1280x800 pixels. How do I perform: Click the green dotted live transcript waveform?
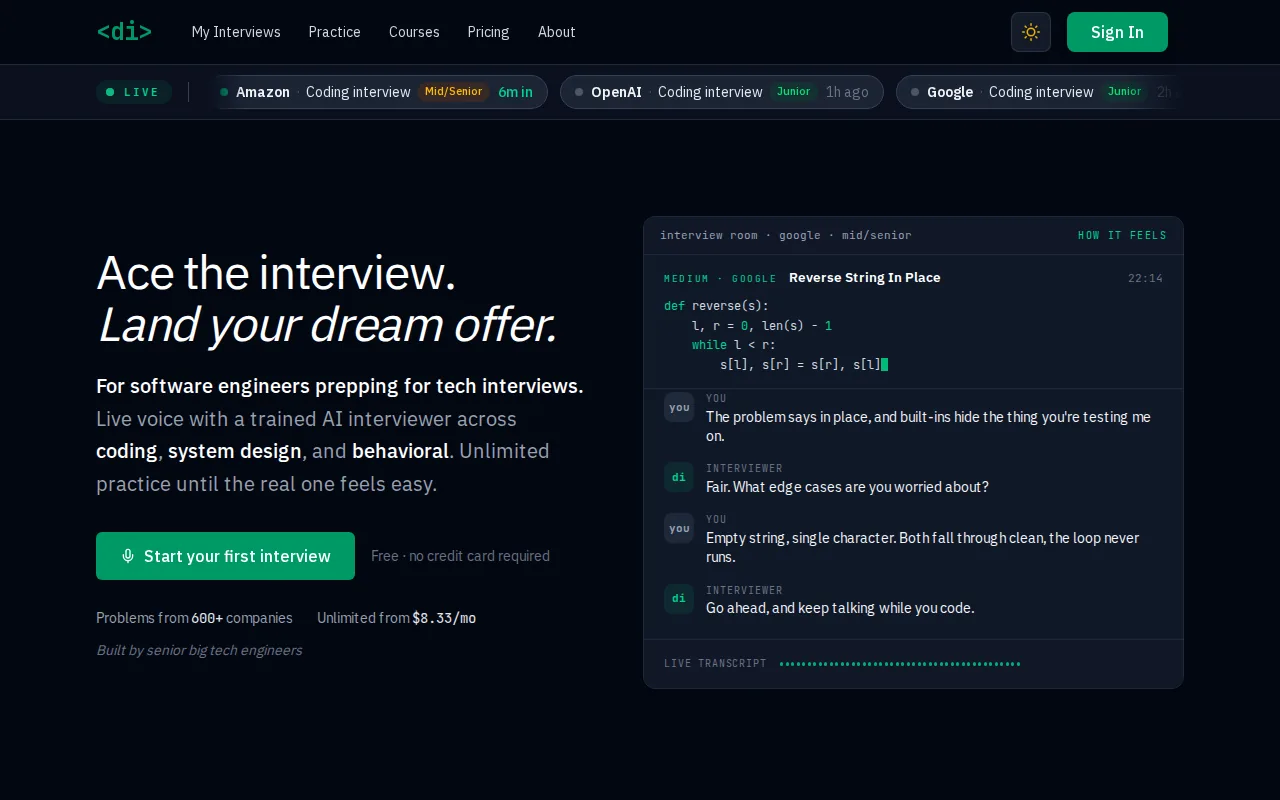click(x=900, y=664)
